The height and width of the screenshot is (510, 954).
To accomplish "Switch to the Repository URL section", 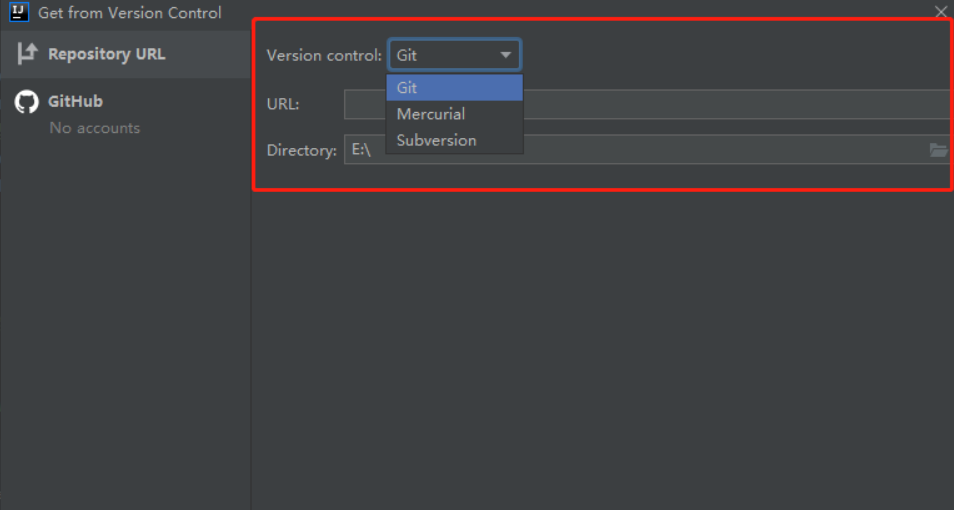I will (106, 54).
